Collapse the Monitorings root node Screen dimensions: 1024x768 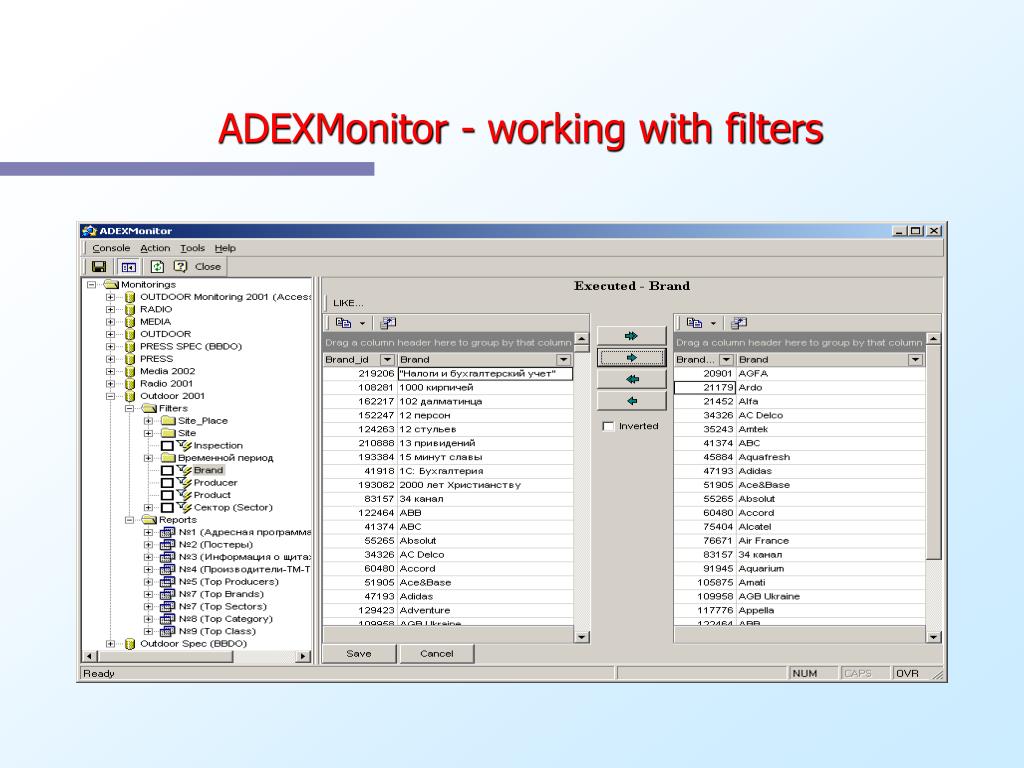tap(91, 285)
